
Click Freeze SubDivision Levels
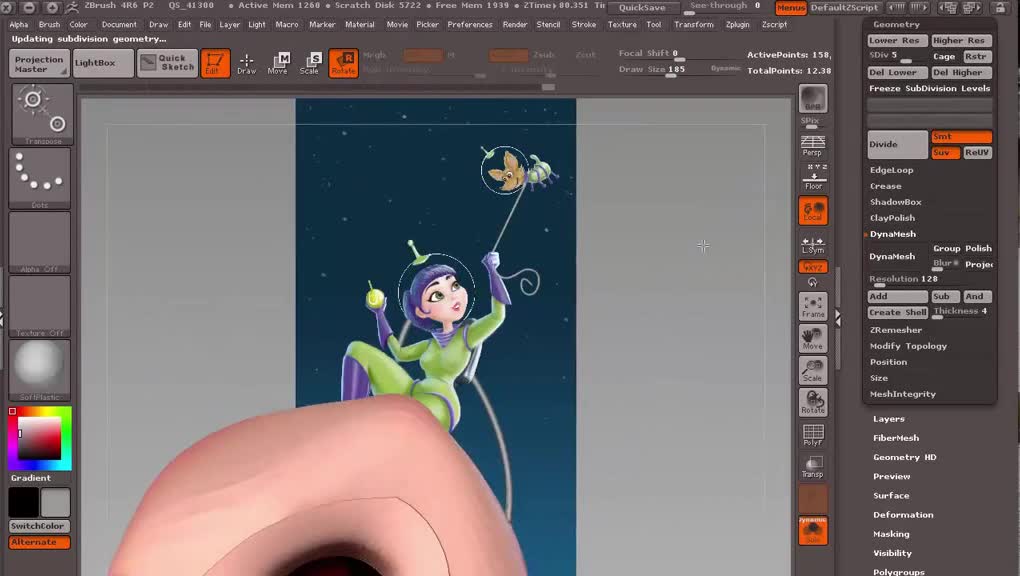tap(930, 89)
